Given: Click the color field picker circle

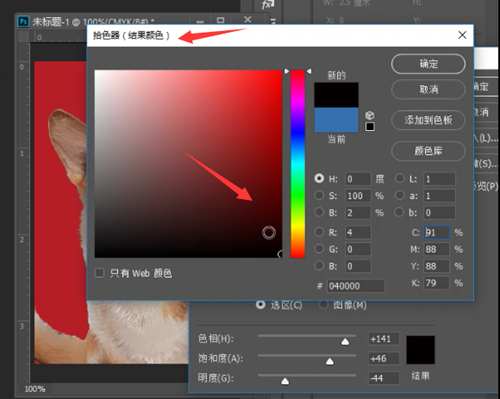Looking at the screenshot, I should click(269, 233).
